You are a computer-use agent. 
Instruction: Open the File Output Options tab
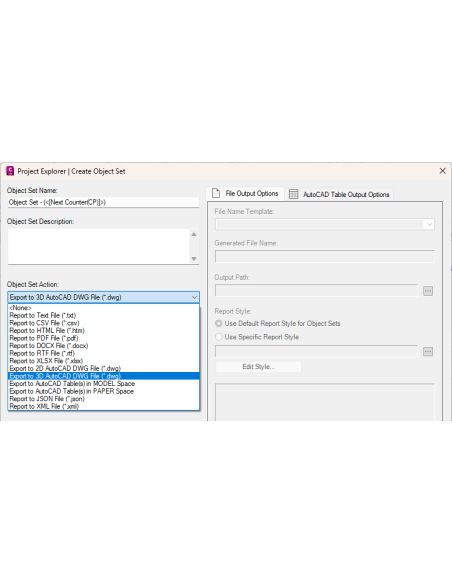(245, 194)
